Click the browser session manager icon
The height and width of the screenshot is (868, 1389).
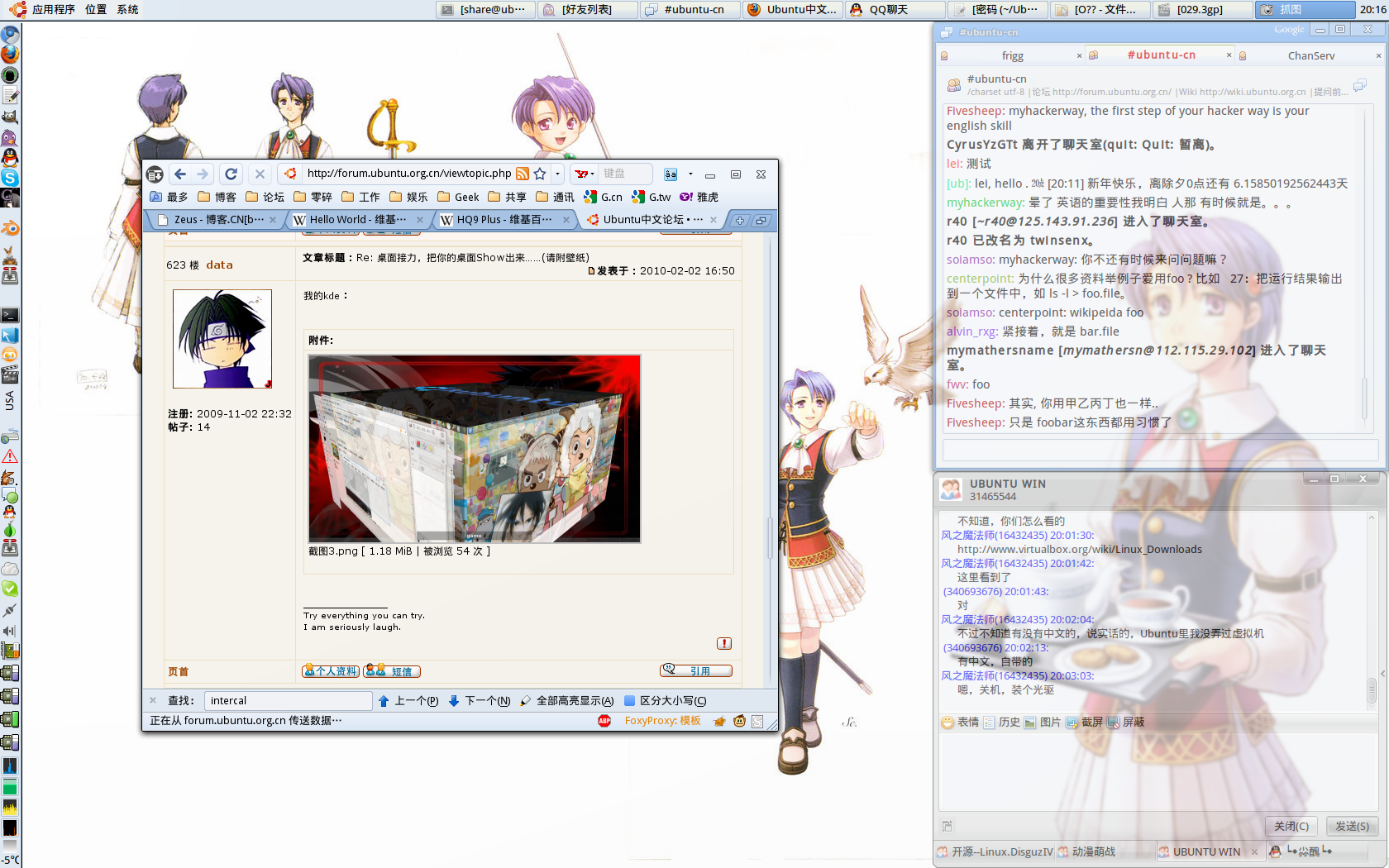(155, 174)
